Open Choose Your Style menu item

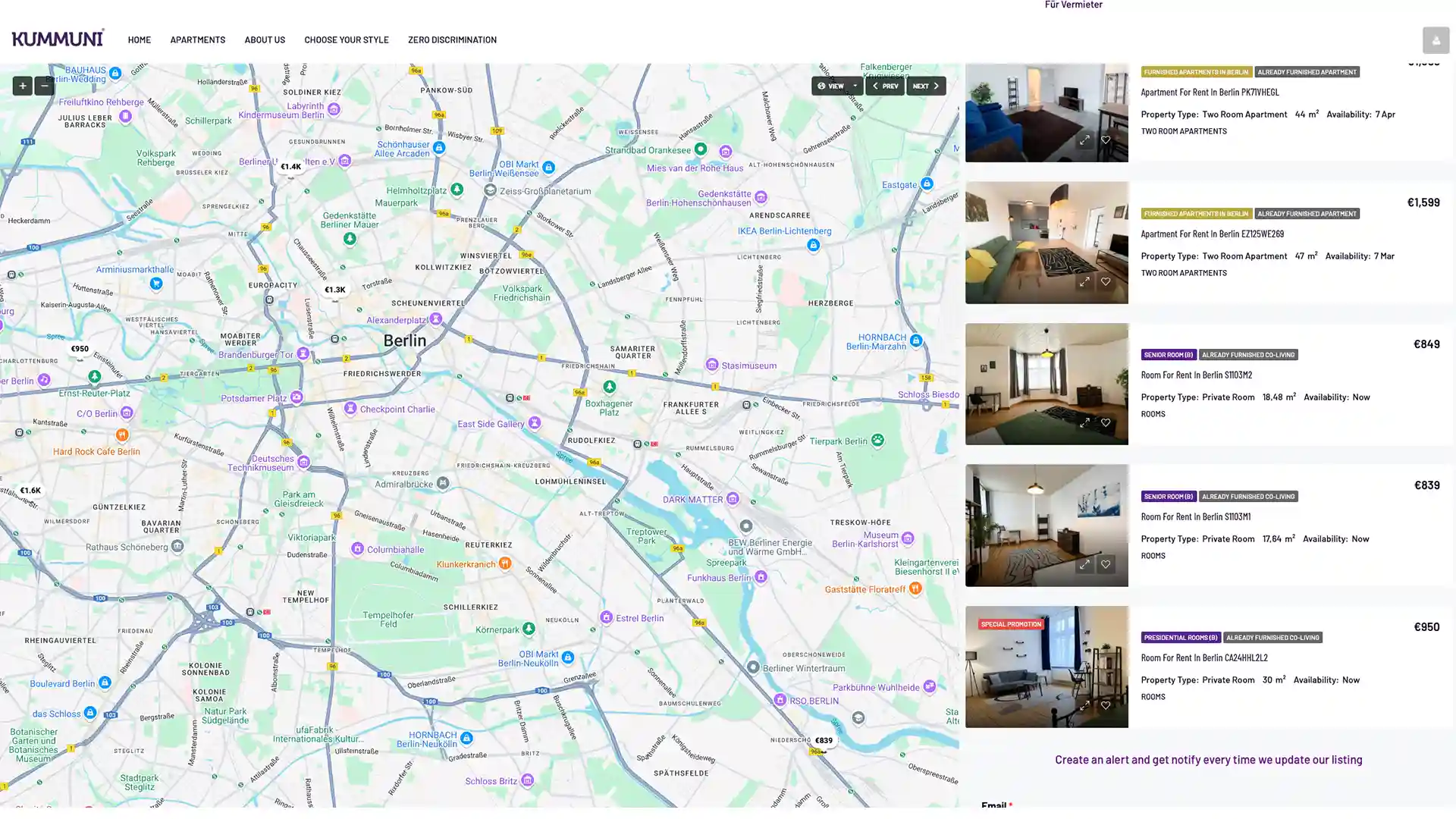coord(347,40)
